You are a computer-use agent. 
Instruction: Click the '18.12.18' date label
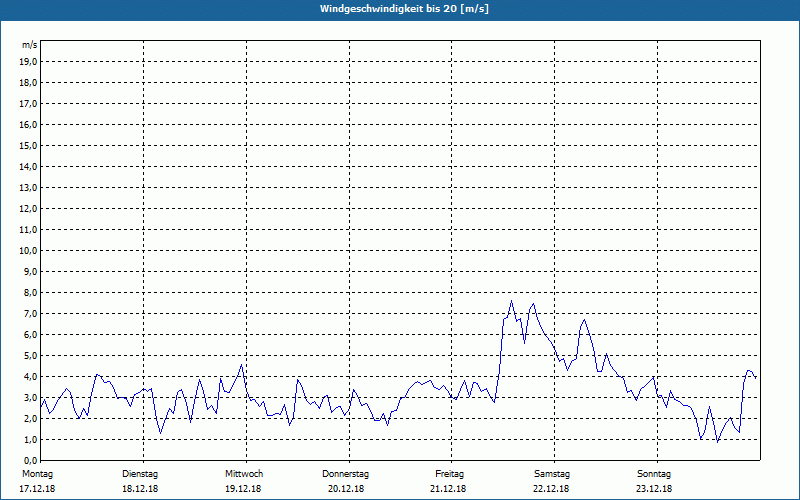[x=140, y=489]
